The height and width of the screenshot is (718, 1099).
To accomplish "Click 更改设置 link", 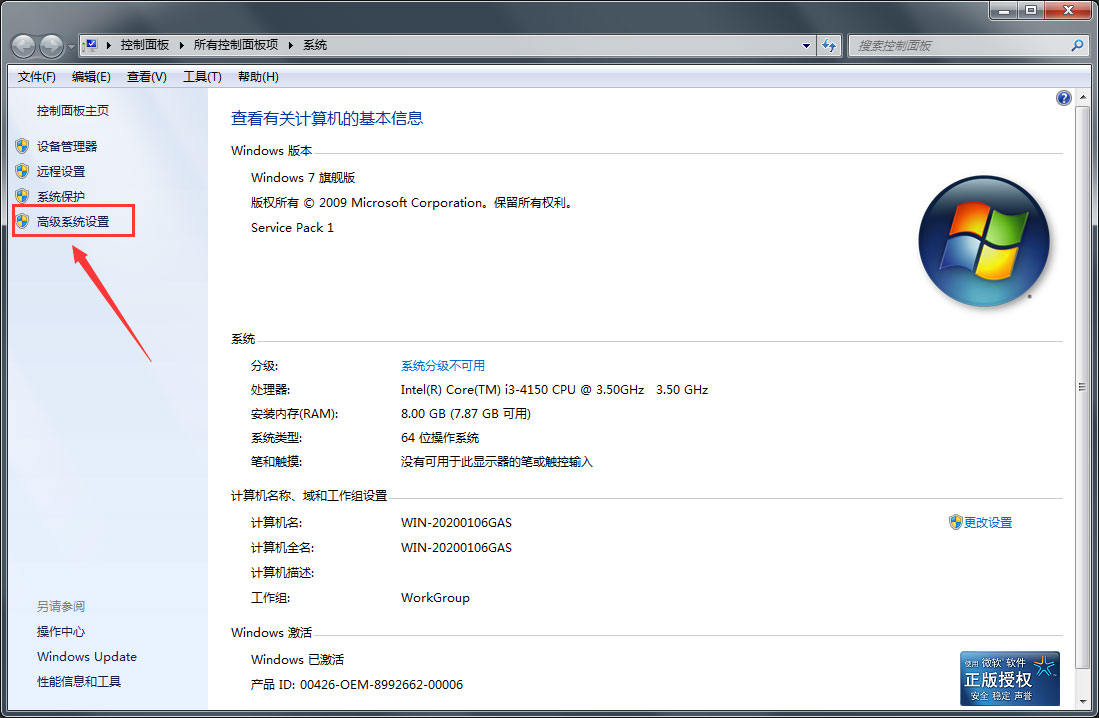I will point(988,522).
